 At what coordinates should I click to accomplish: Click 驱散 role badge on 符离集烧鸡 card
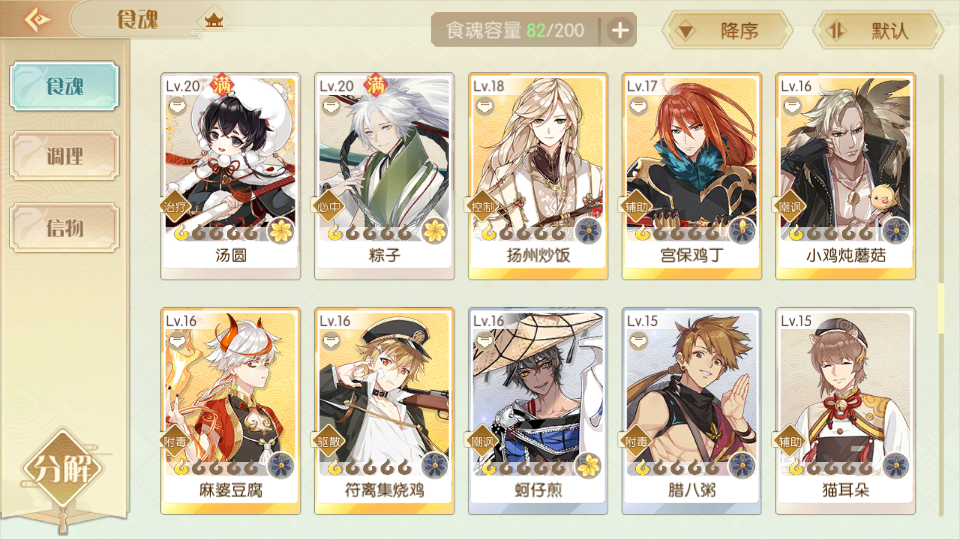point(329,441)
